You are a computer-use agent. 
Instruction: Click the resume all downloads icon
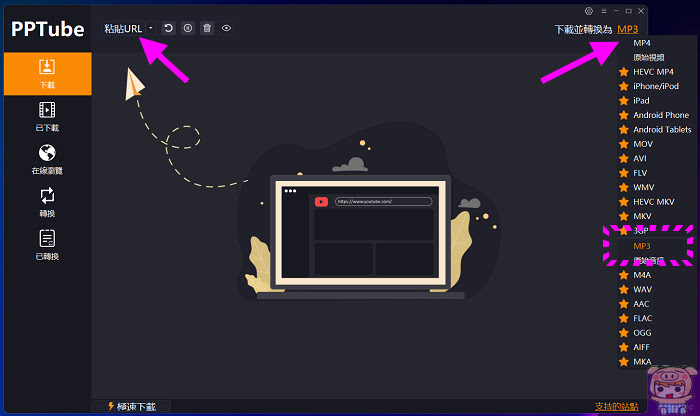pyautogui.click(x=168, y=28)
